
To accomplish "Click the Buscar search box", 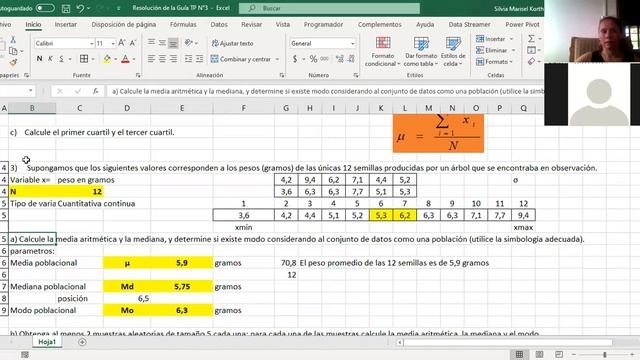I will point(329,8).
